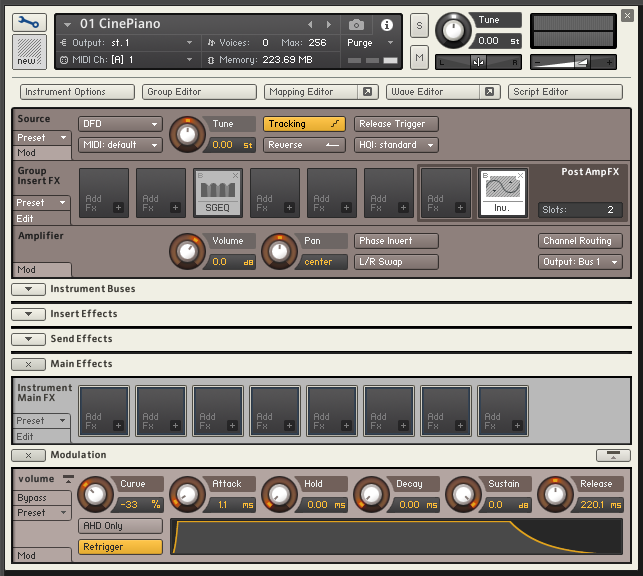Open Channel Routing
This screenshot has width=643, height=576.
(x=580, y=241)
